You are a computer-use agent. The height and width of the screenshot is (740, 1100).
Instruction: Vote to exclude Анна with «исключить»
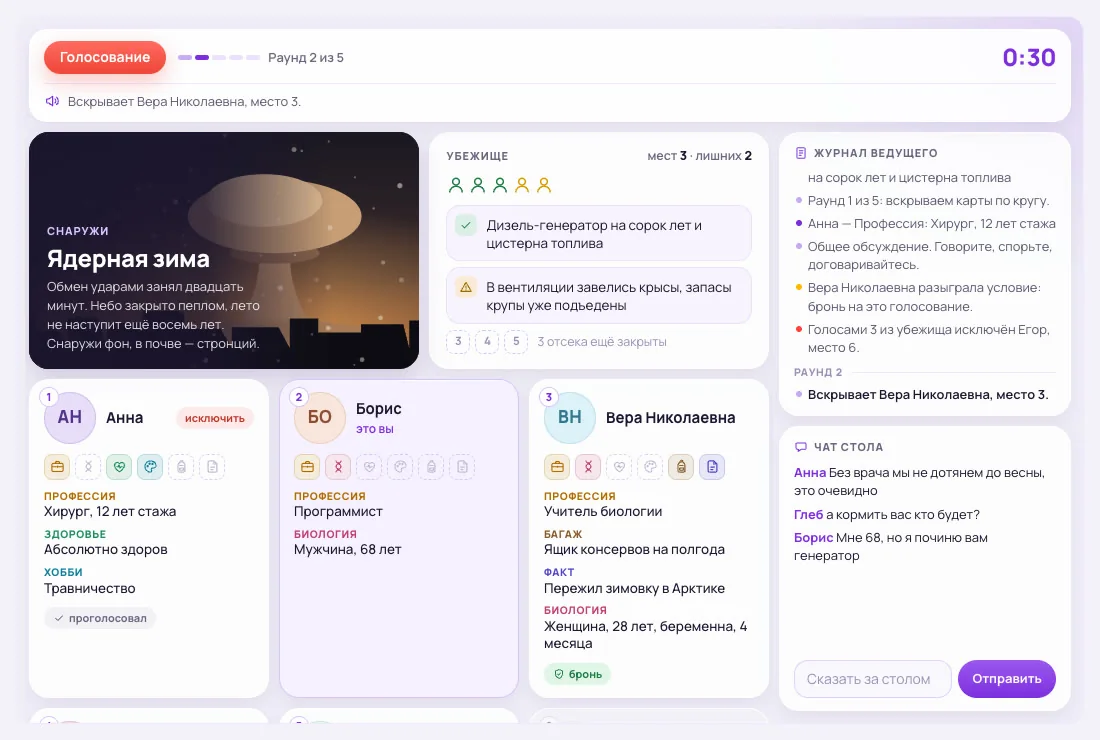215,418
